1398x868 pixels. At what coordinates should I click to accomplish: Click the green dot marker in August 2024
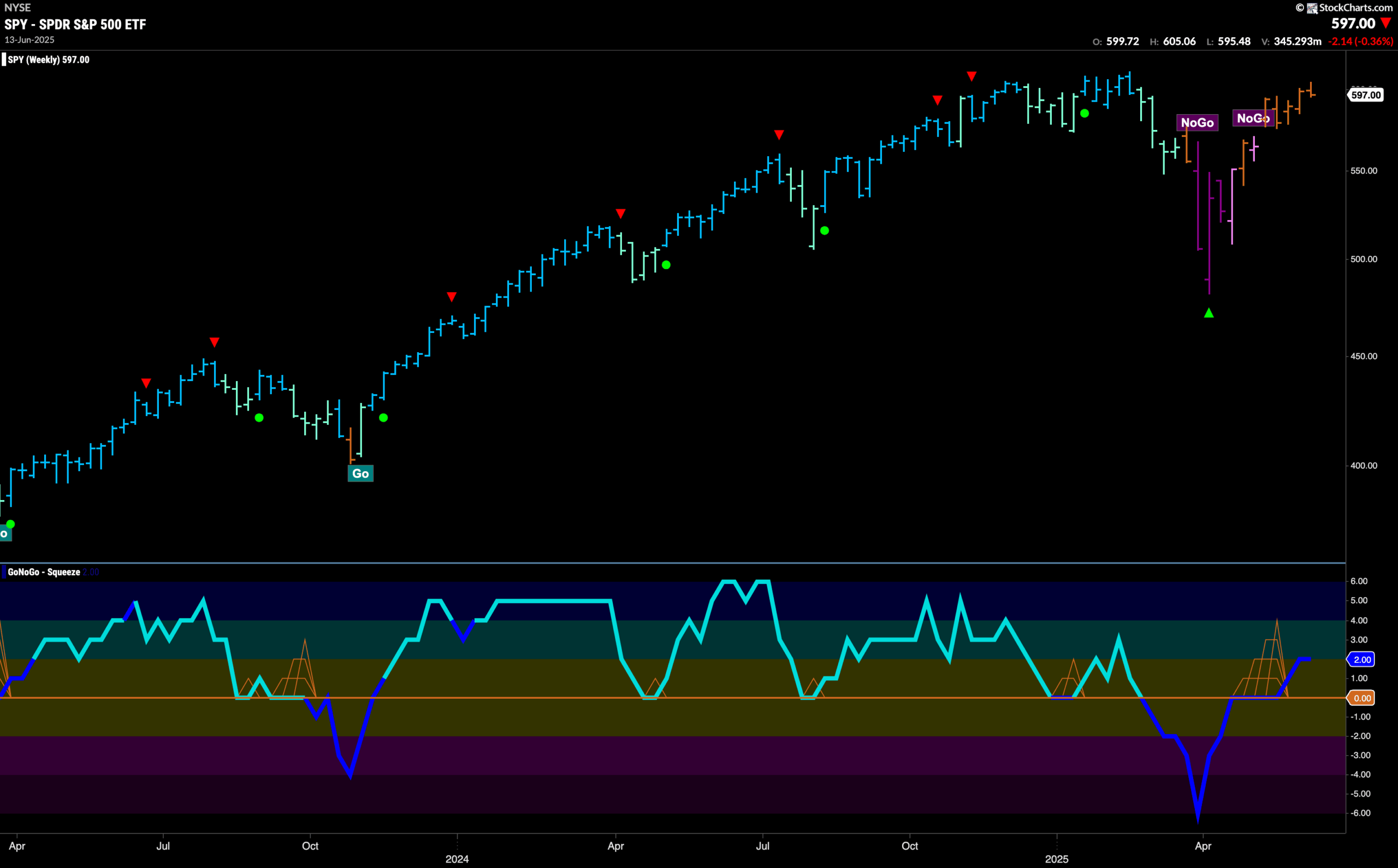tap(825, 231)
